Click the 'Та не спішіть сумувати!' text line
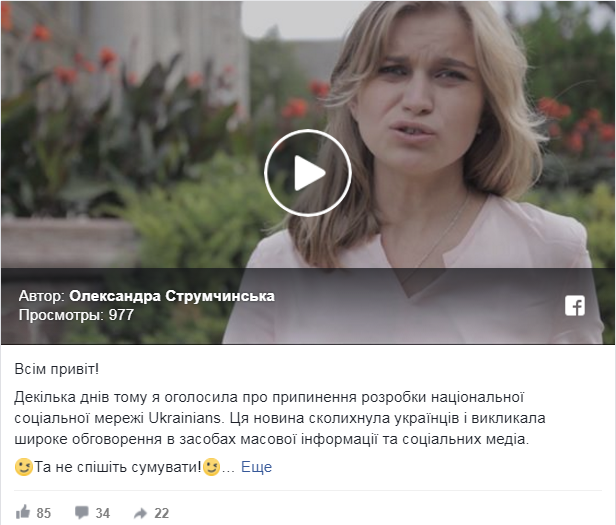The height and width of the screenshot is (525, 616). 118,467
